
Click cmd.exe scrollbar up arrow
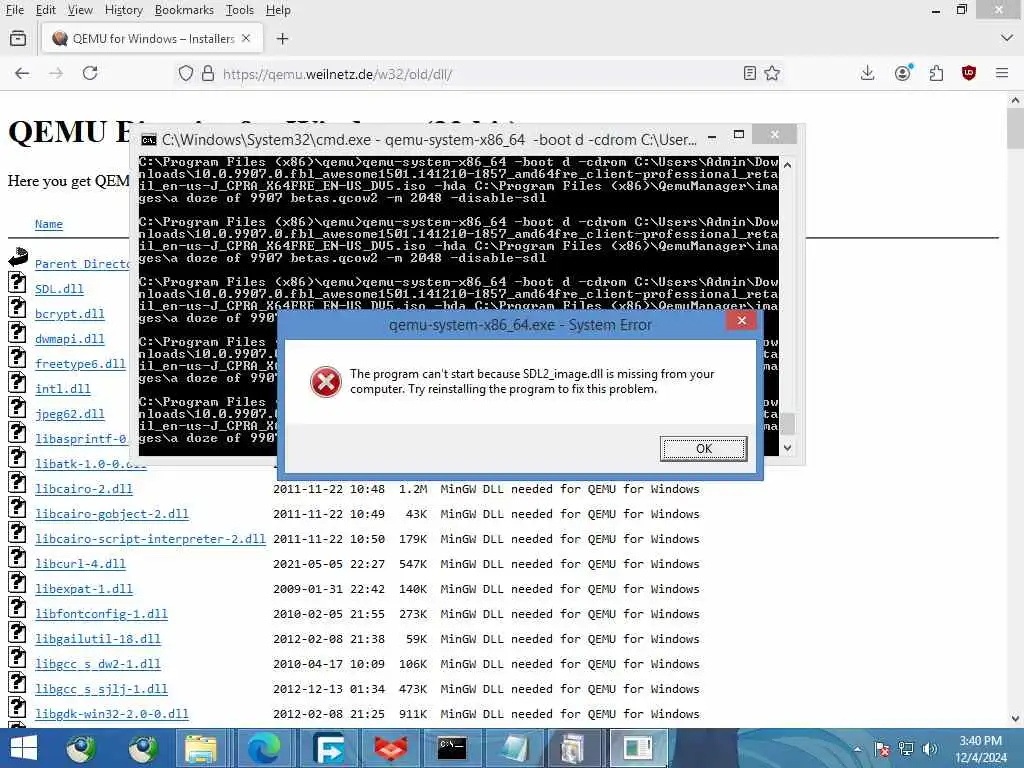coord(788,165)
